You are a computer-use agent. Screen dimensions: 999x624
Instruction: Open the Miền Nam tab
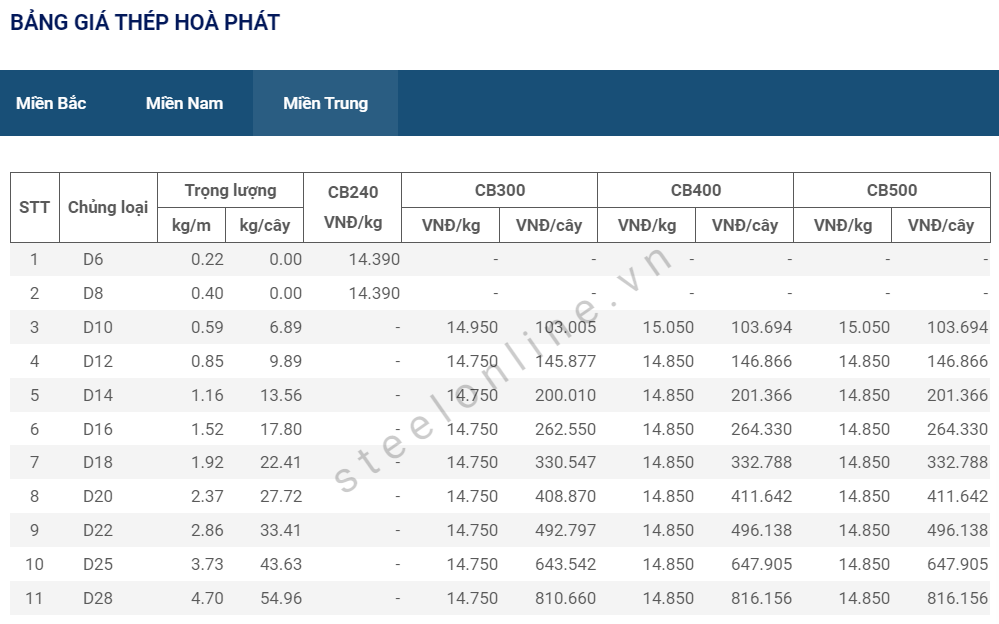(x=184, y=103)
